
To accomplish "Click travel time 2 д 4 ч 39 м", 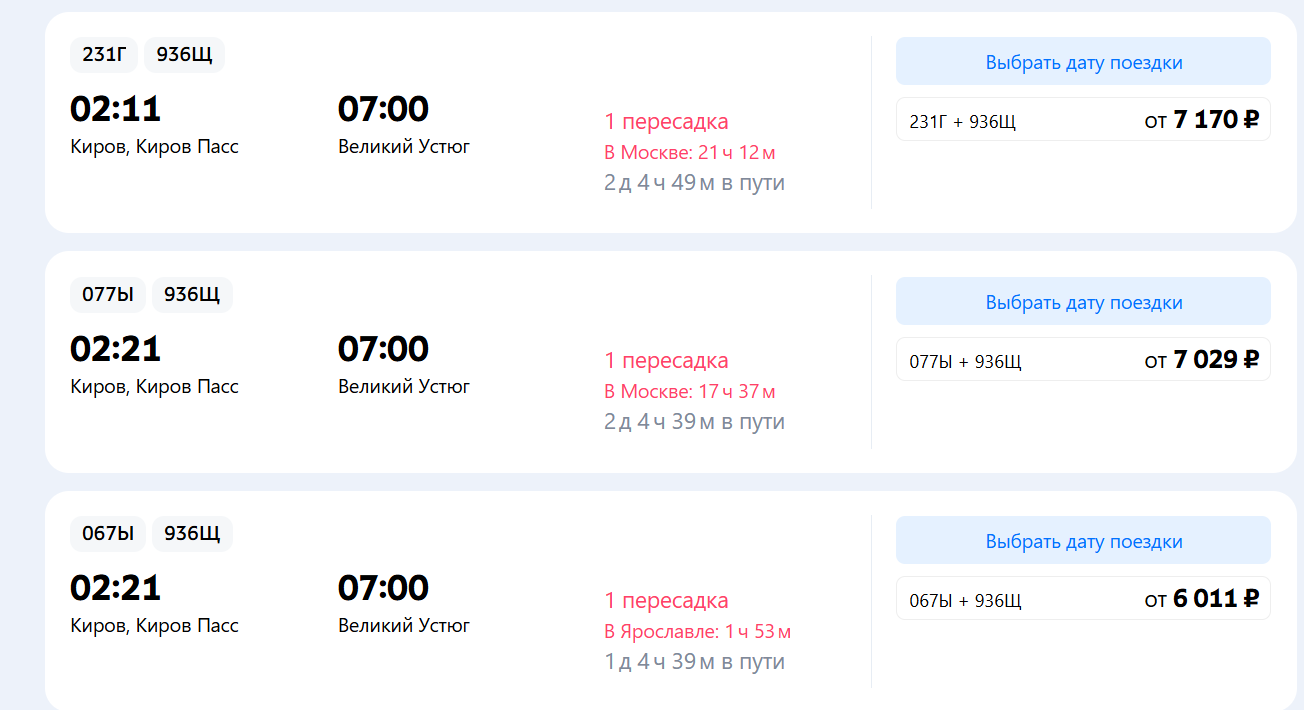I will [694, 422].
